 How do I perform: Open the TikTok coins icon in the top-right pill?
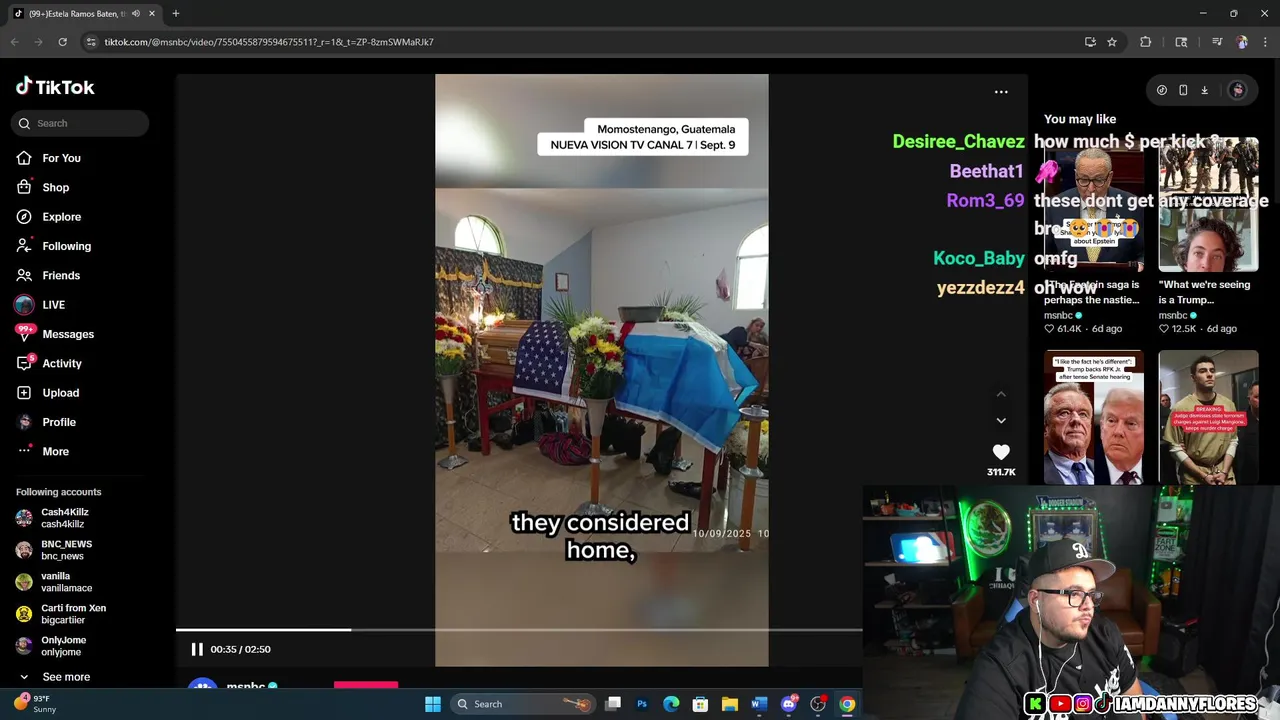point(1162,90)
